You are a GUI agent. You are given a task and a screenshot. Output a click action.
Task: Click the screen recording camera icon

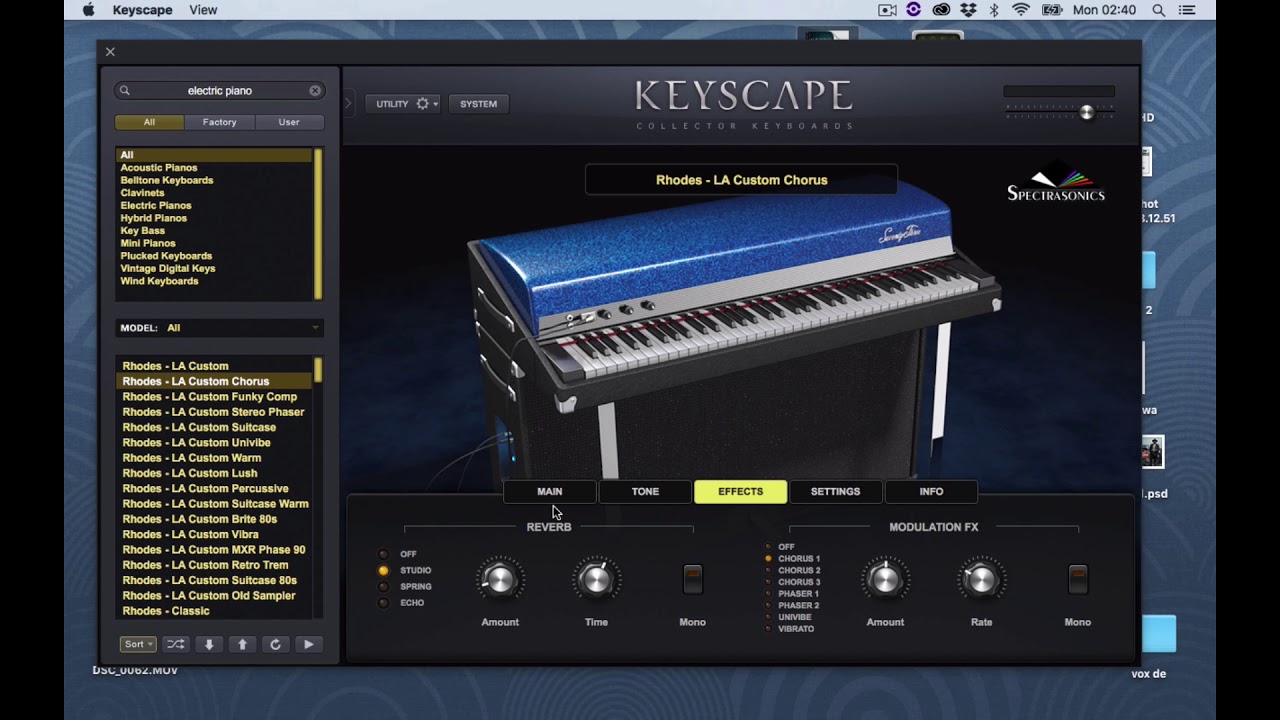point(887,10)
